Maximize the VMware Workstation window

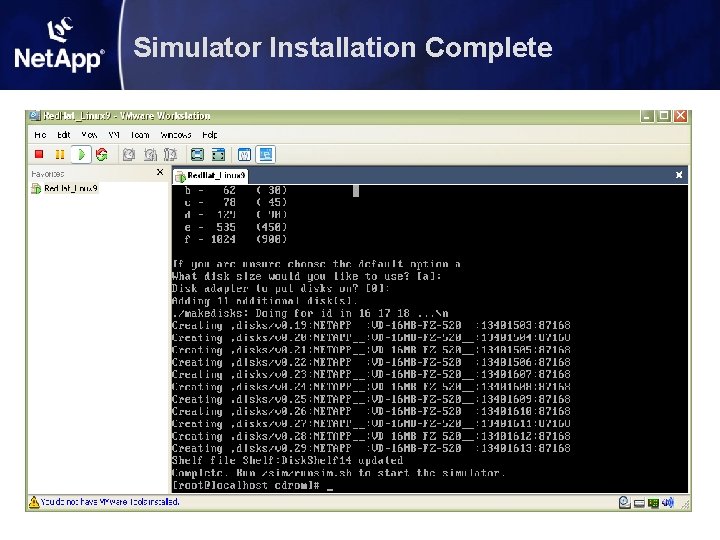(x=664, y=116)
